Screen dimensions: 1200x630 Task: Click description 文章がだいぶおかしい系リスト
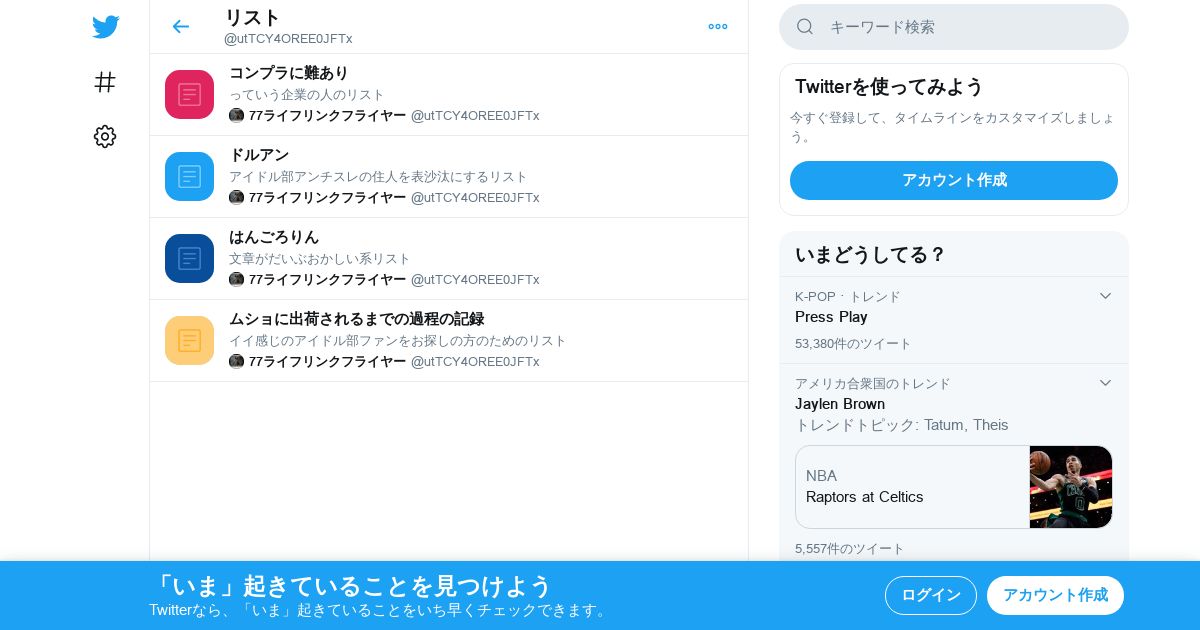(x=320, y=259)
